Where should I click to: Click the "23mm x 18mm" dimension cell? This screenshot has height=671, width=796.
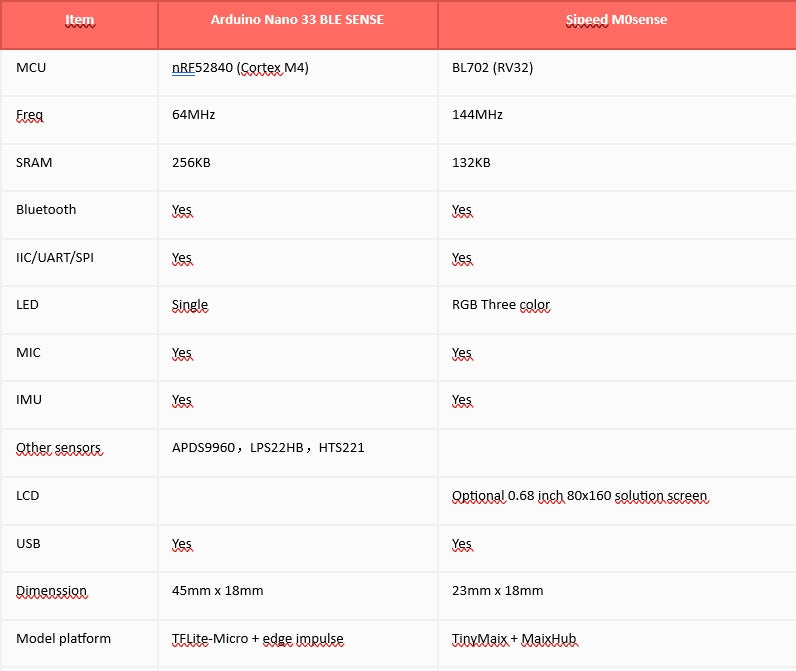[497, 591]
